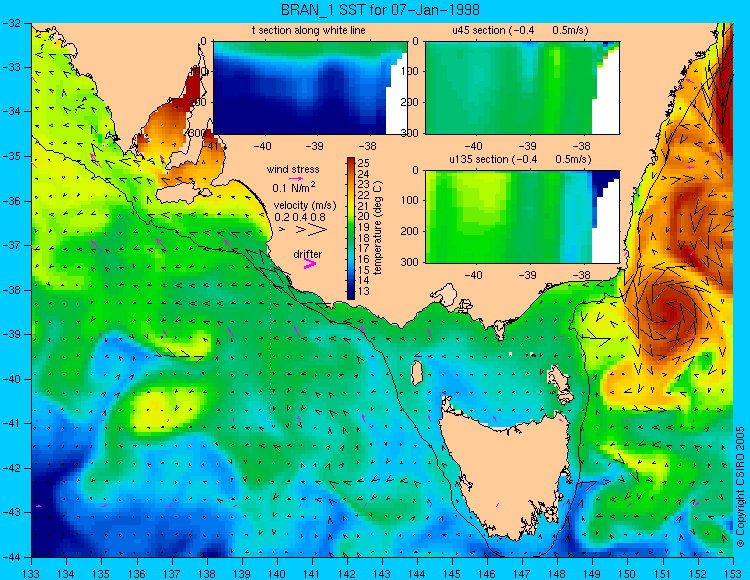This screenshot has height=580, width=750.
Task: Click the 'drifter' legend label
Action: point(308,254)
